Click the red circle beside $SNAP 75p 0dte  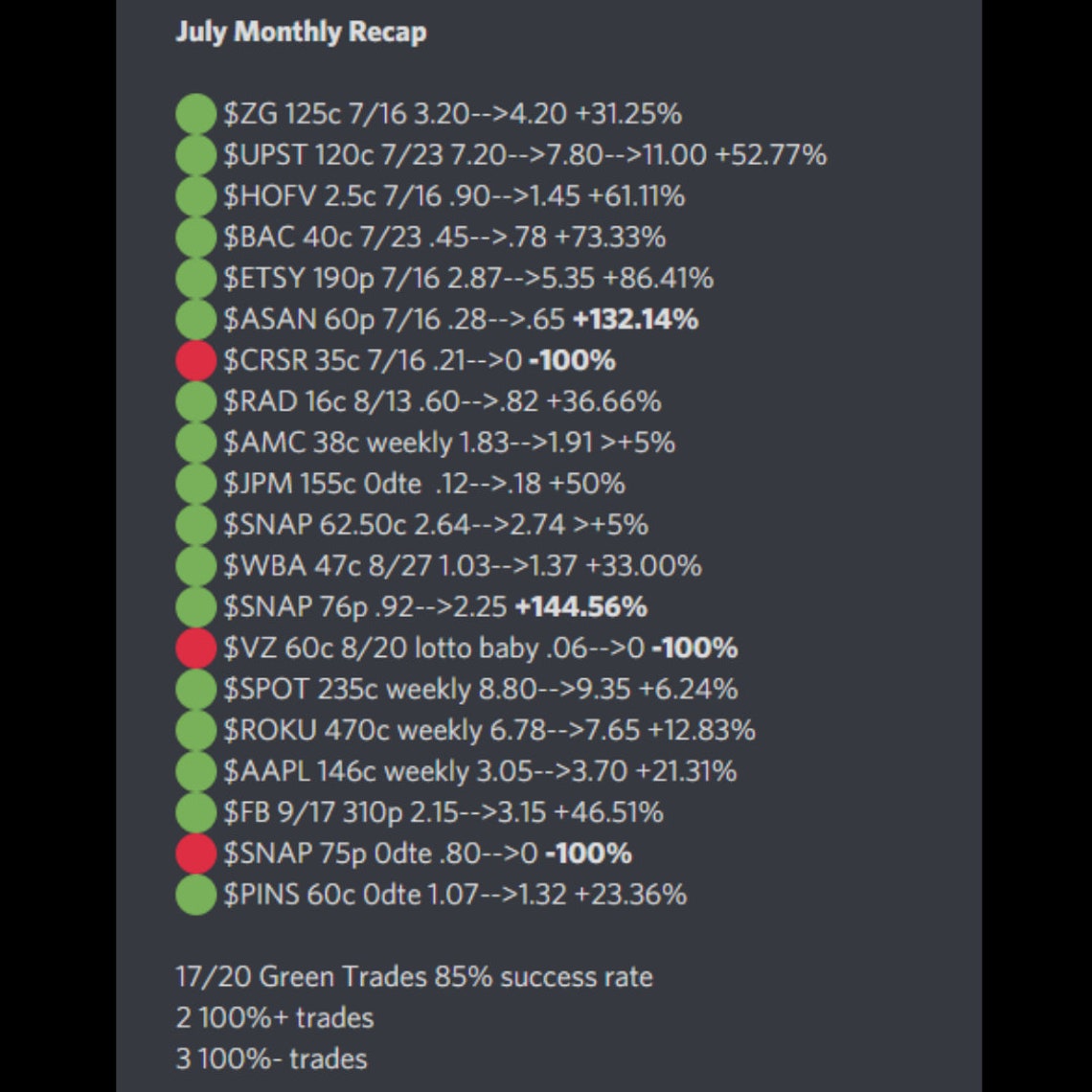[195, 853]
